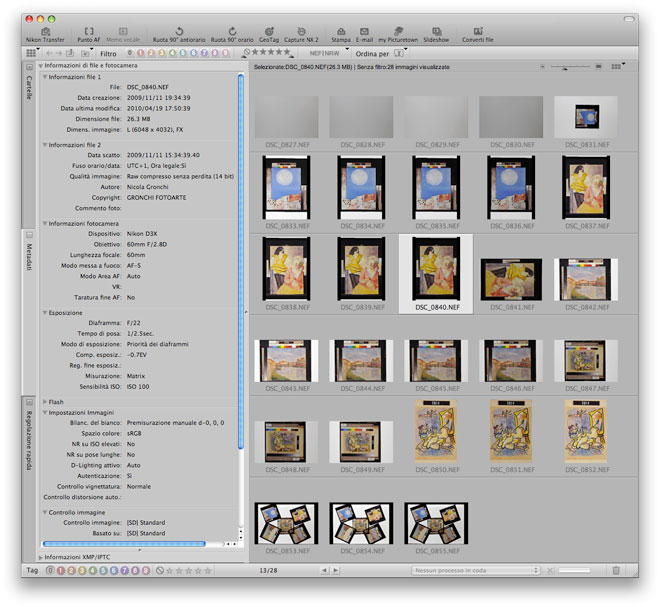Rotate image with Ruota 90° antiorario
This screenshot has width=660, height=607.
pos(179,35)
